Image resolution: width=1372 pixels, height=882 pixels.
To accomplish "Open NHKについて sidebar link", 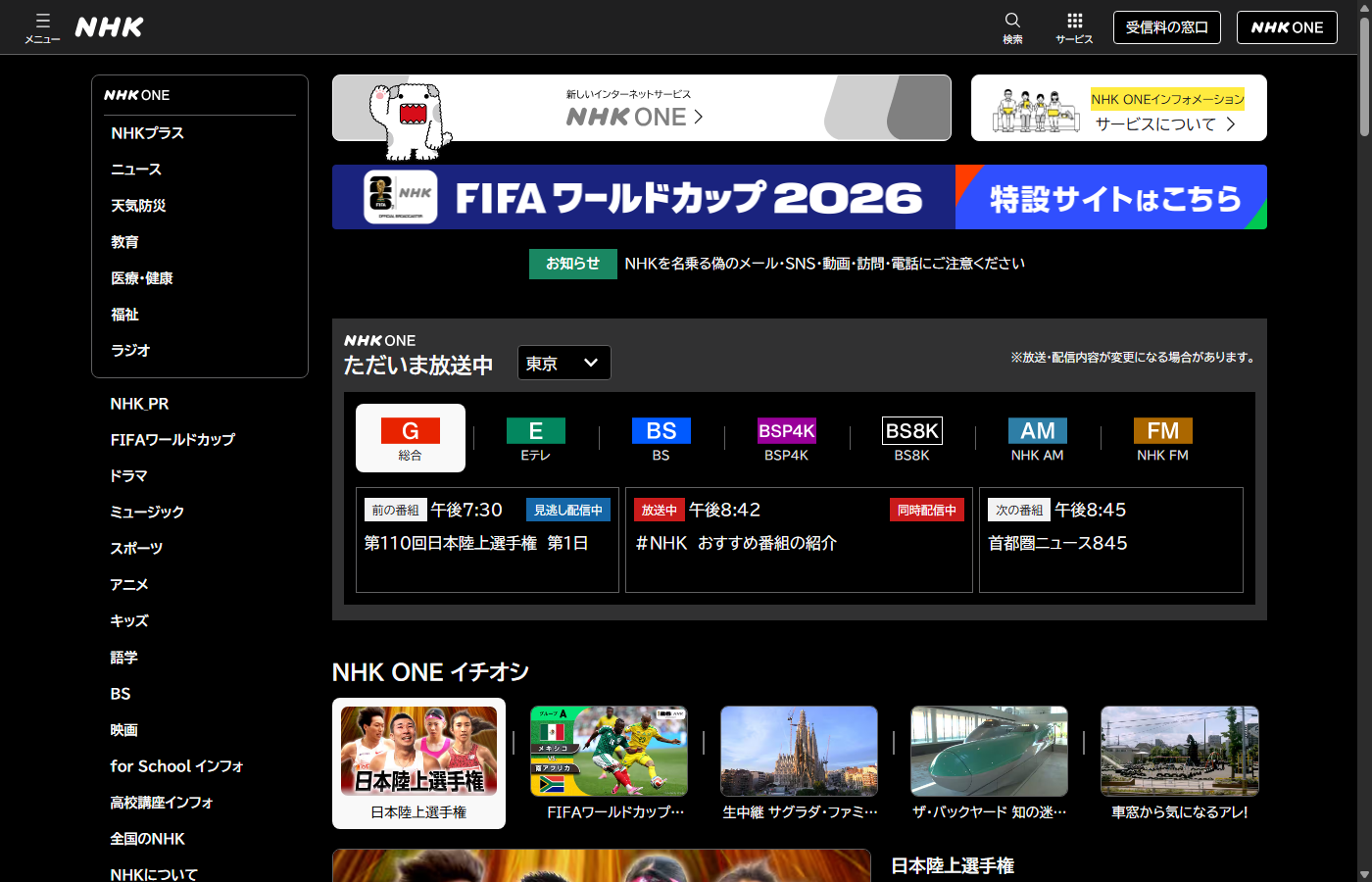I will point(154,874).
